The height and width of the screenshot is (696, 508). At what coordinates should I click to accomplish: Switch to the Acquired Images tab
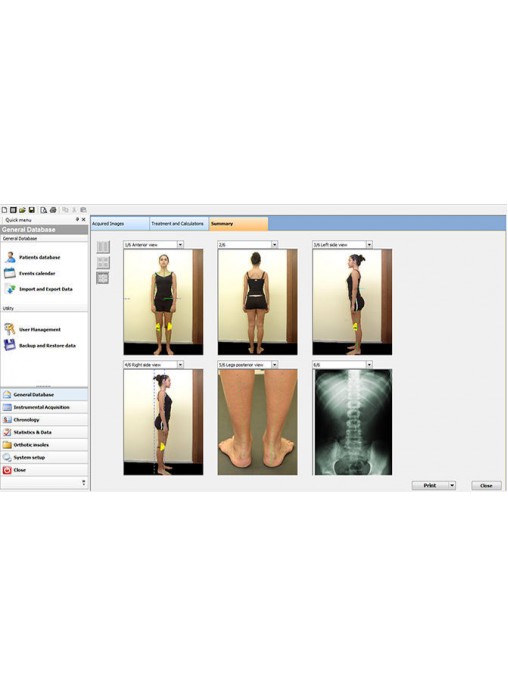tap(120, 224)
